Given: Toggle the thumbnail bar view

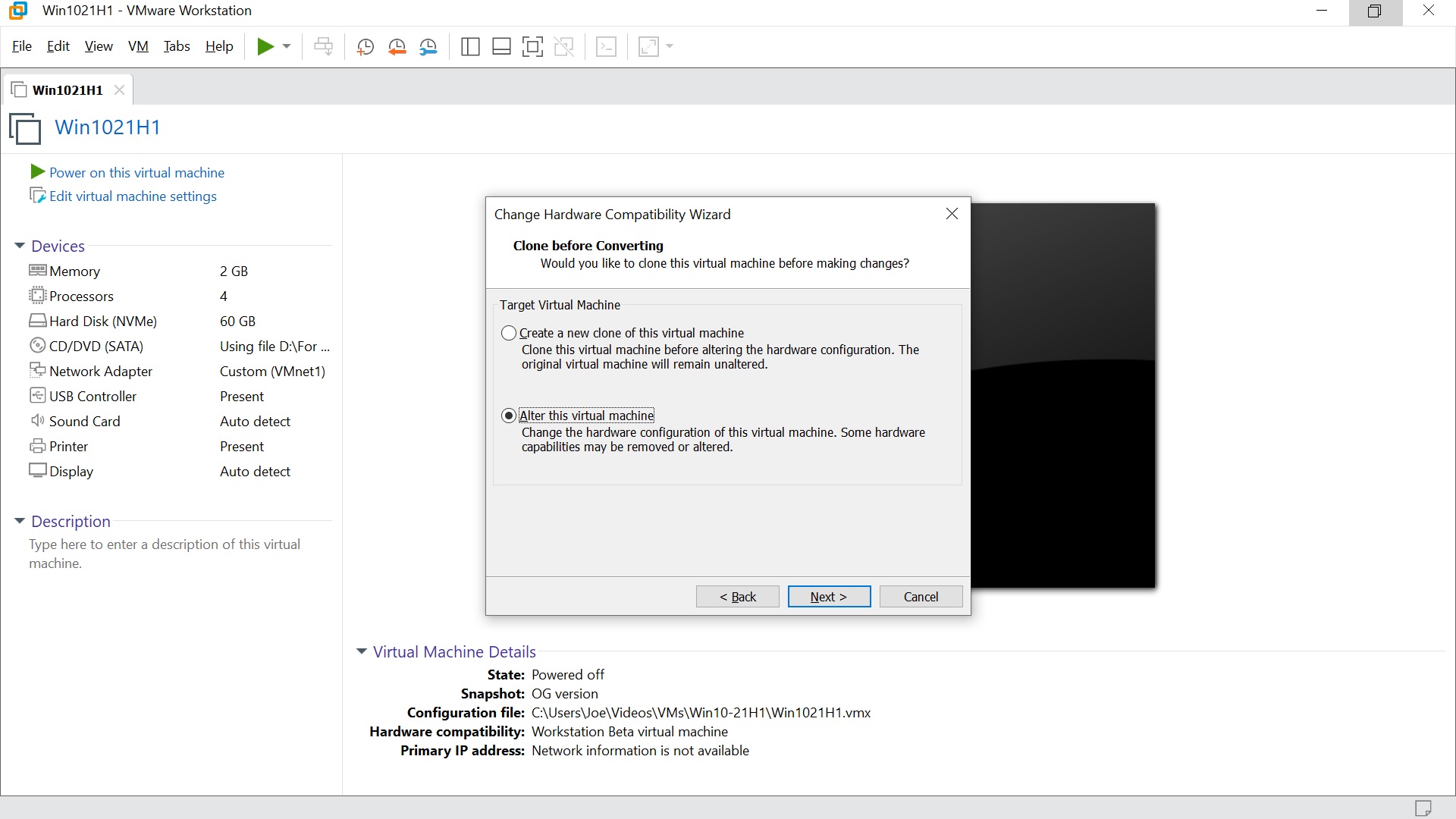Looking at the screenshot, I should pyautogui.click(x=501, y=46).
